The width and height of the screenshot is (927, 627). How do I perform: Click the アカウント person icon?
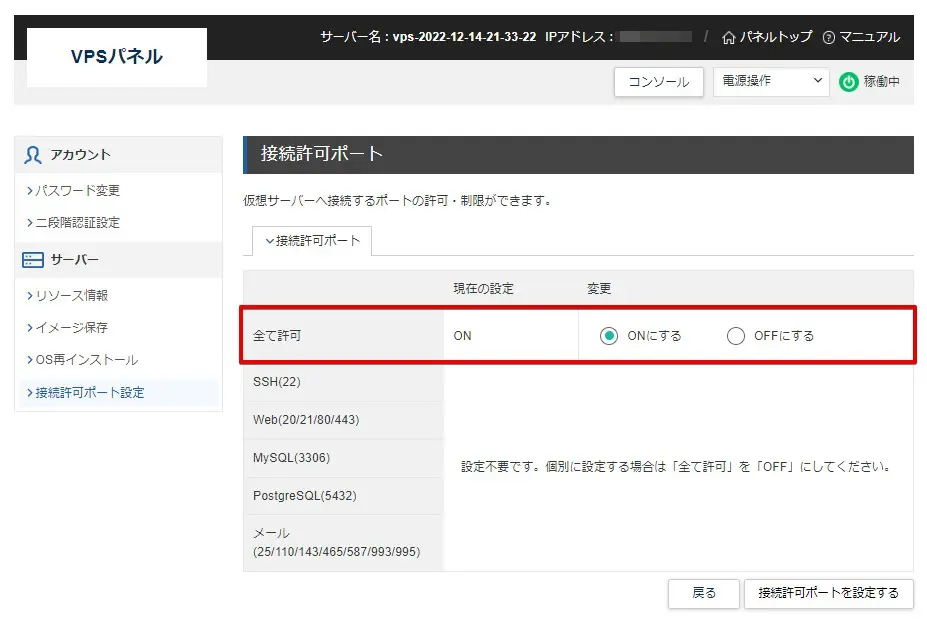coord(33,155)
